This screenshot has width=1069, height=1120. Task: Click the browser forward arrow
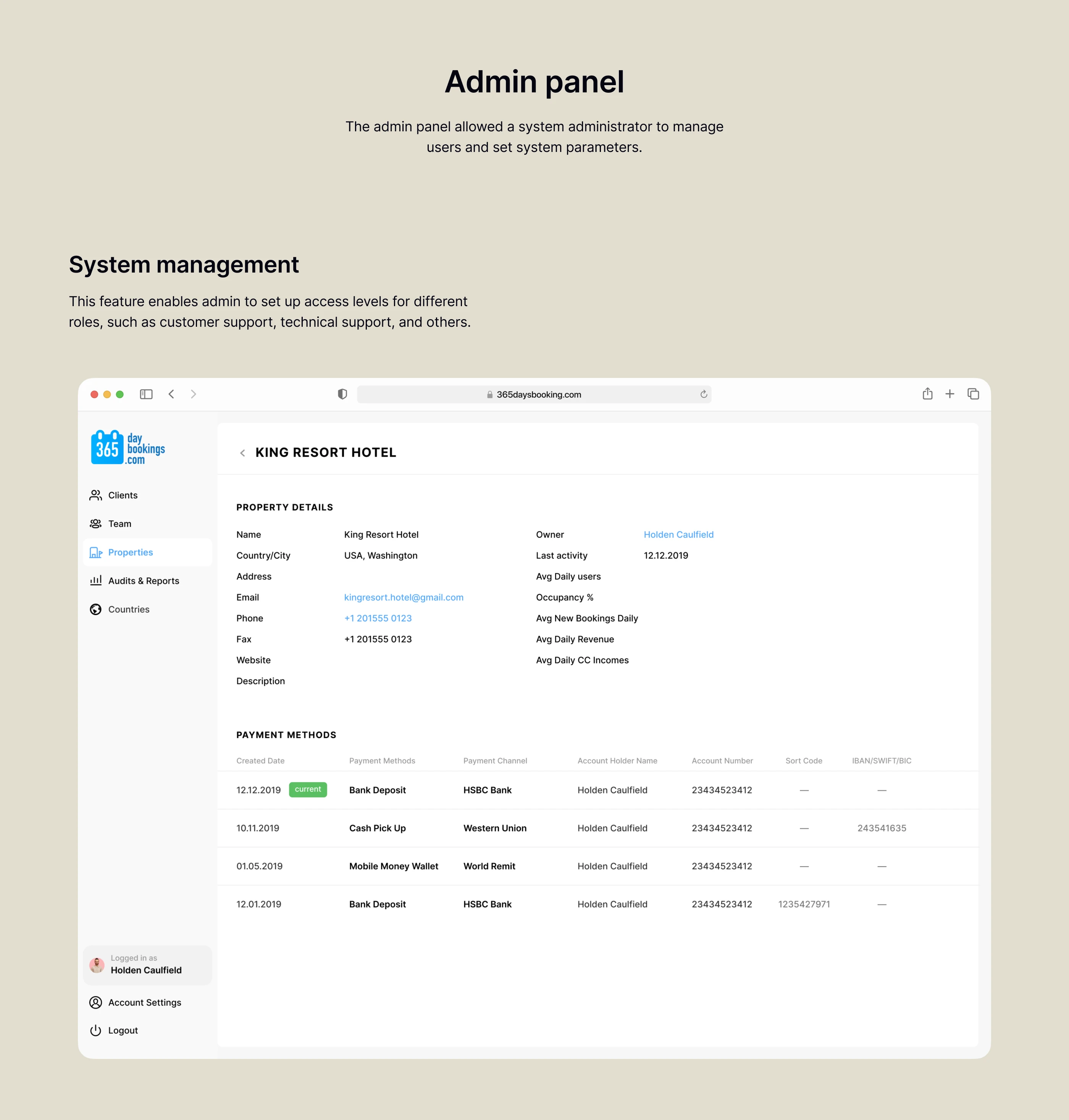coord(194,394)
